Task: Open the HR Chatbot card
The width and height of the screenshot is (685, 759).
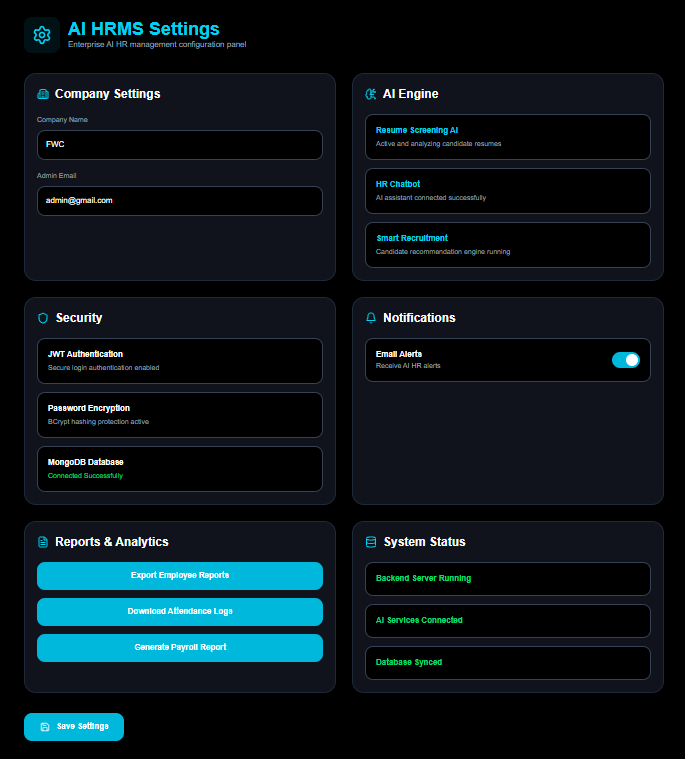Action: (x=508, y=191)
